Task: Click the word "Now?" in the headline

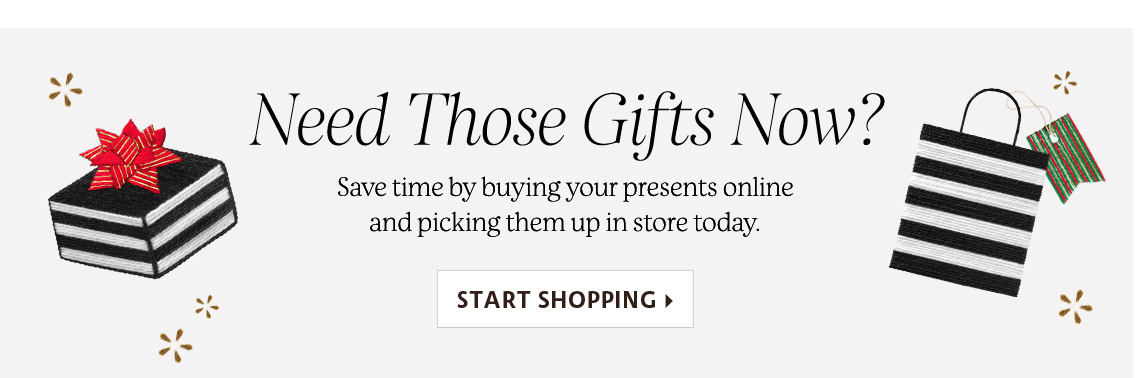Action: (x=810, y=120)
